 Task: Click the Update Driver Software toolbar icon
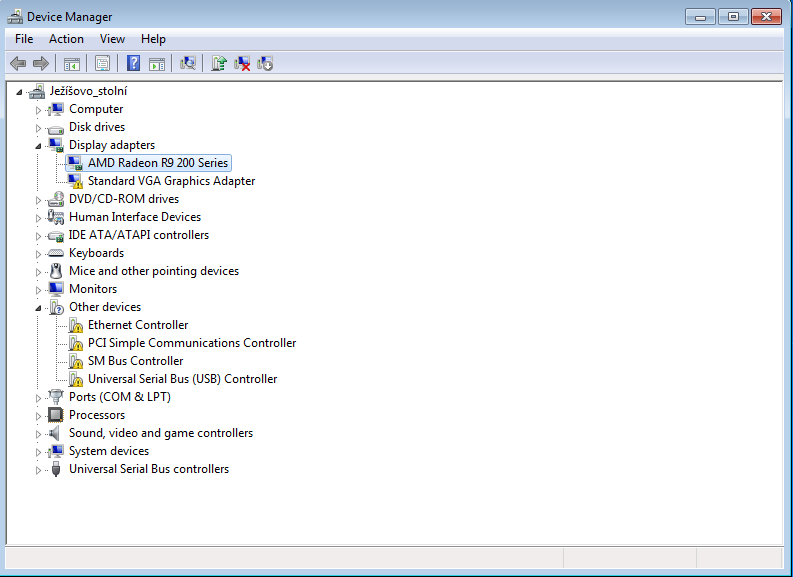pyautogui.click(x=218, y=63)
